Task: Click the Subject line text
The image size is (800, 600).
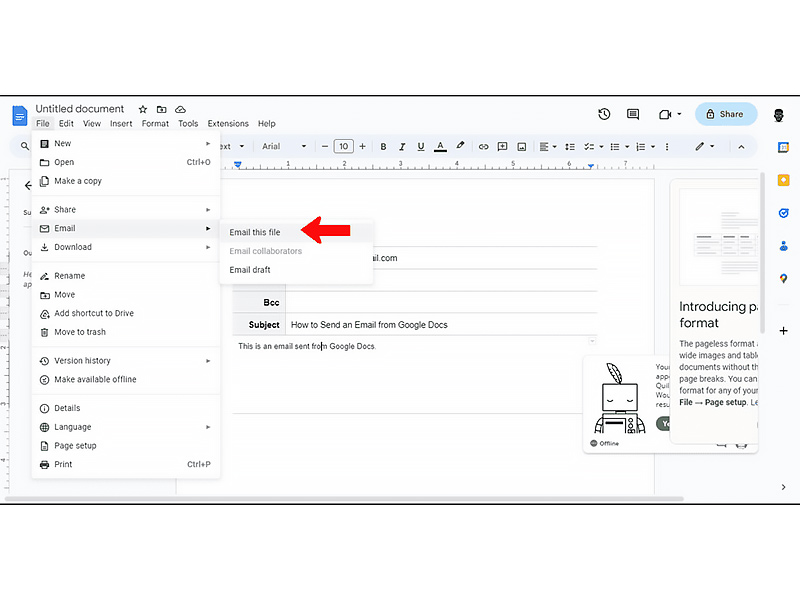Action: 369,325
